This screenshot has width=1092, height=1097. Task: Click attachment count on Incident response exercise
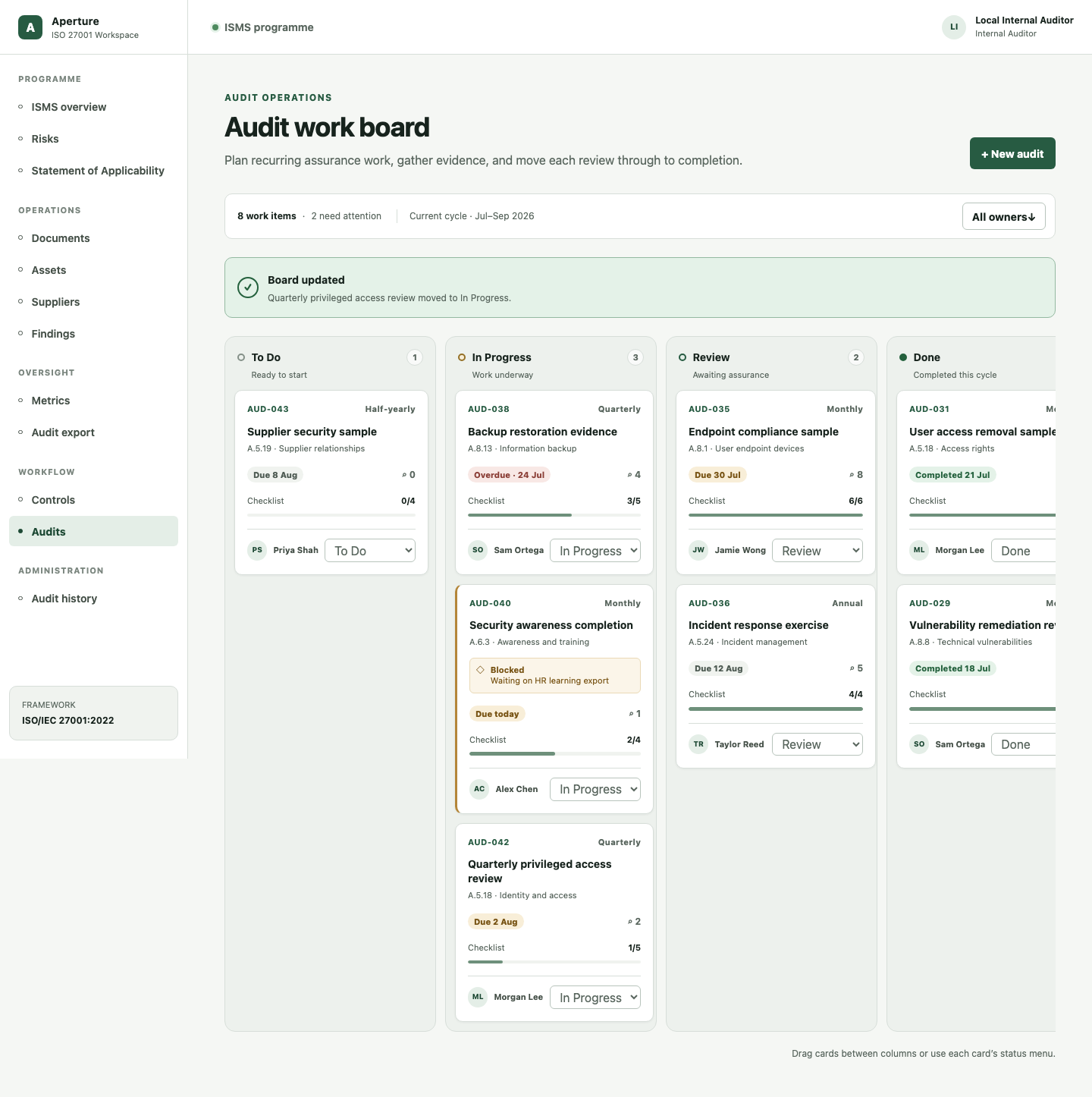tap(856, 668)
